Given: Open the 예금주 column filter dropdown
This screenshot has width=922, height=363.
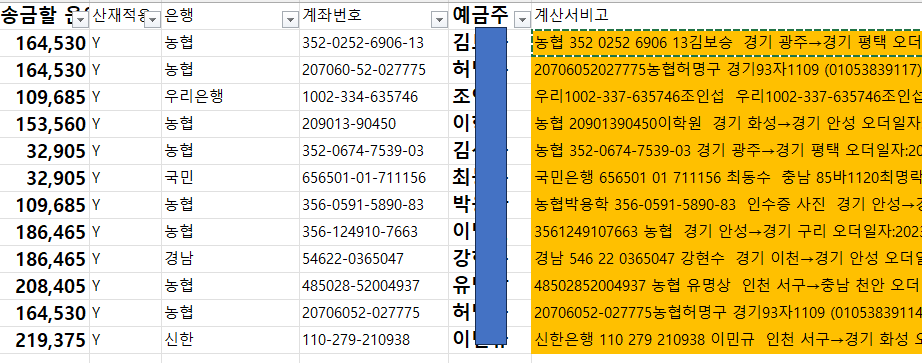Looking at the screenshot, I should pos(523,20).
